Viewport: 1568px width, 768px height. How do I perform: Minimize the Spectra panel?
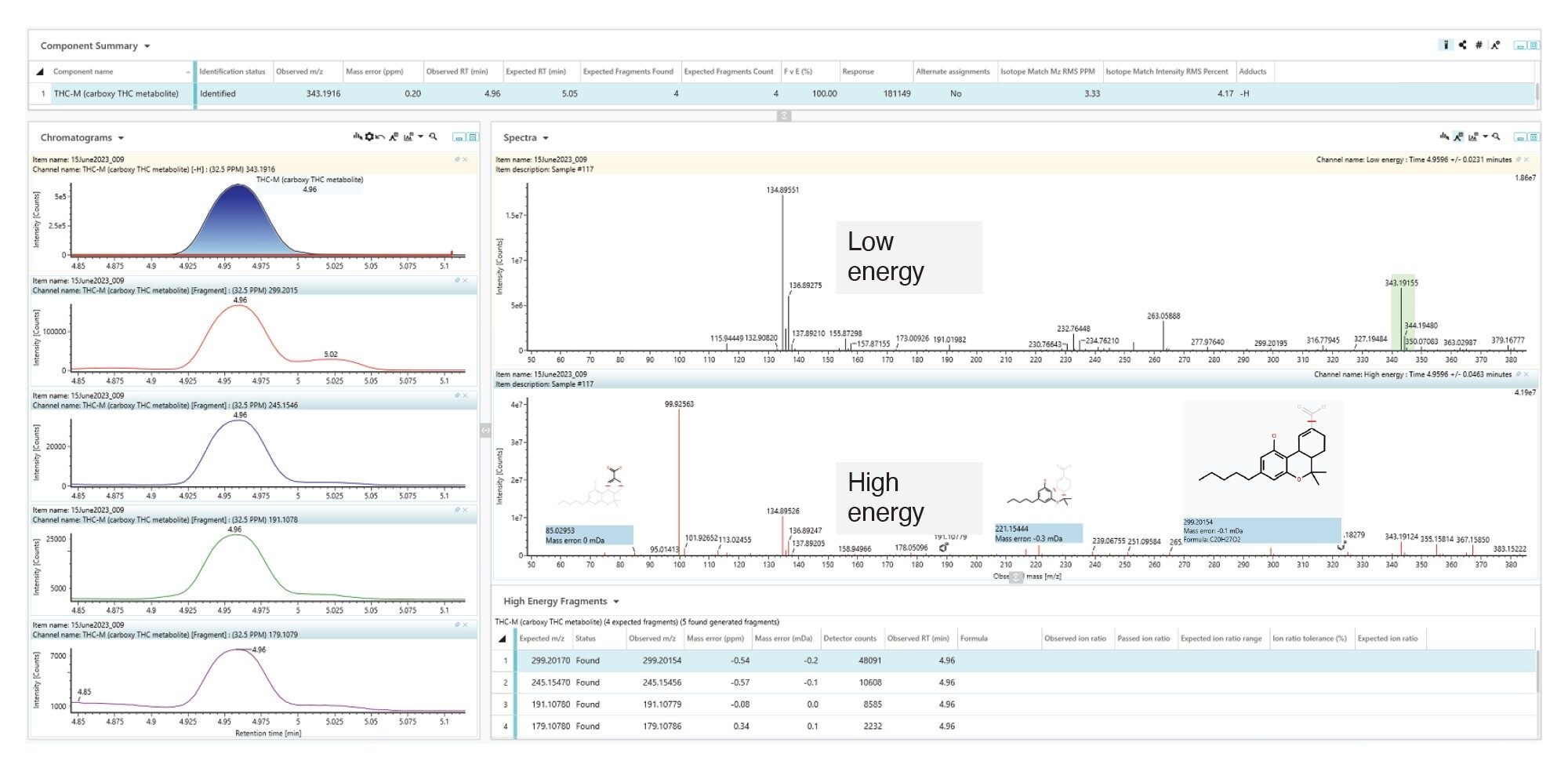point(1520,137)
